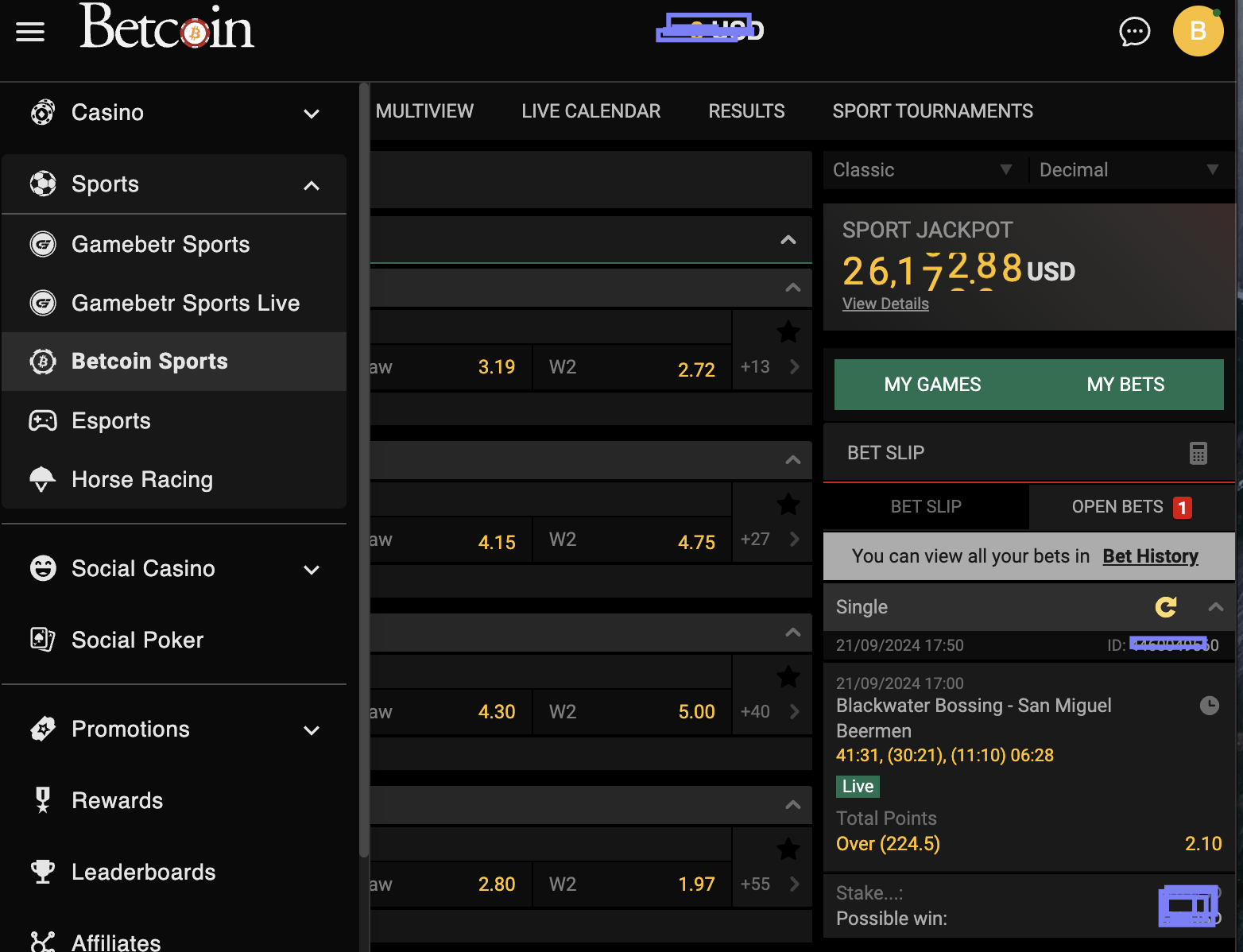
Task: Click the Social Casino smiley icon
Action: pyautogui.click(x=43, y=568)
